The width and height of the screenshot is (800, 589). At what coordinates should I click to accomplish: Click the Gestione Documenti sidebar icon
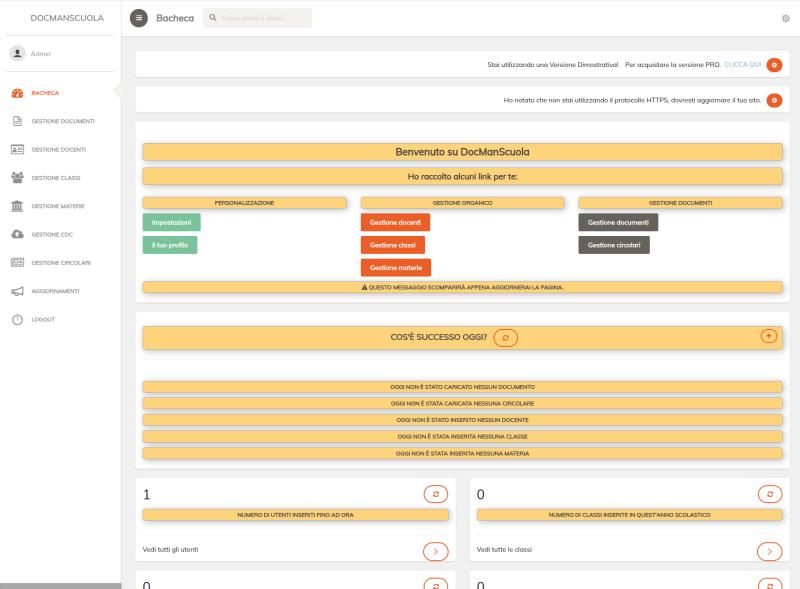[17, 121]
